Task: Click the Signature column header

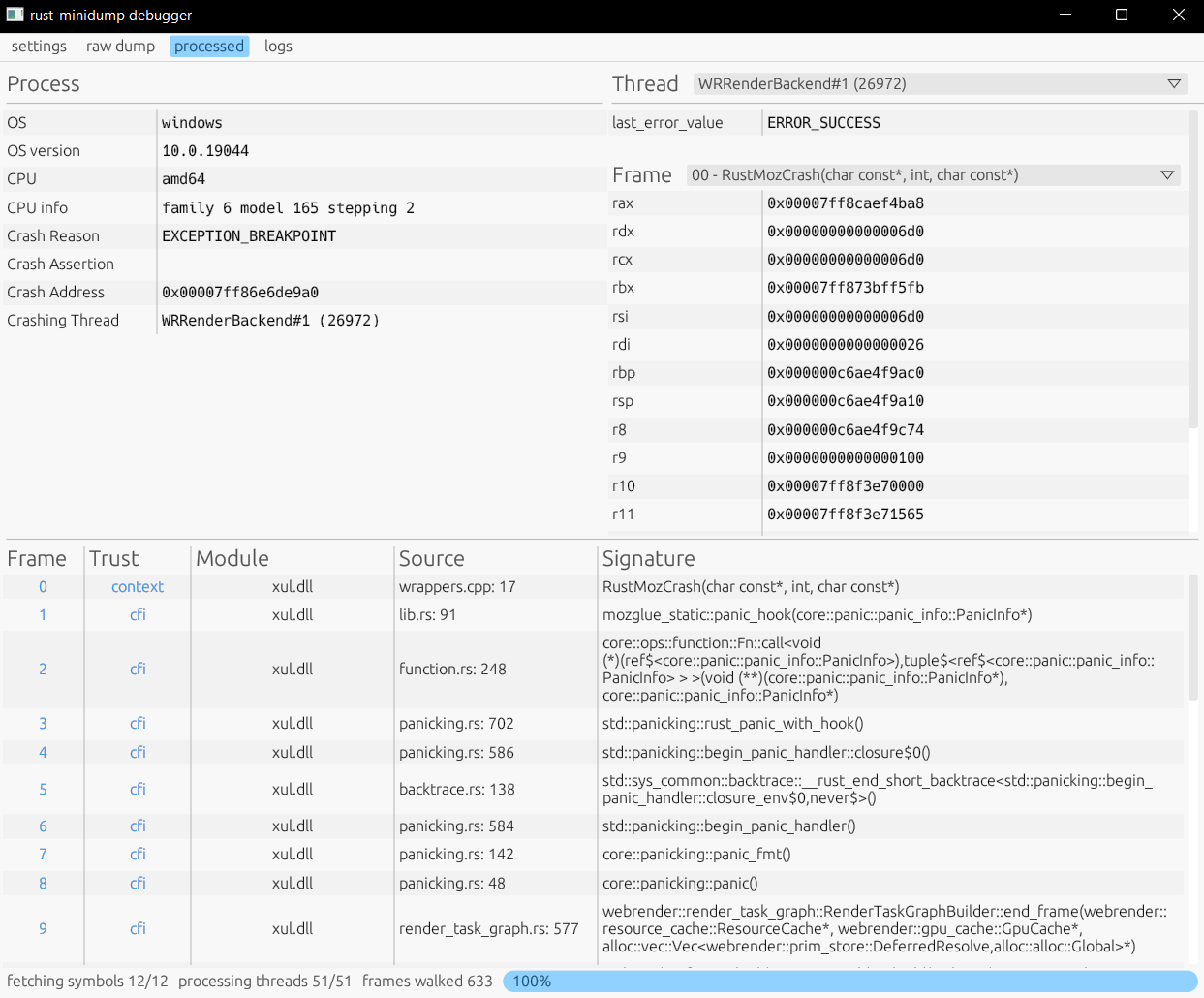Action: tap(649, 559)
